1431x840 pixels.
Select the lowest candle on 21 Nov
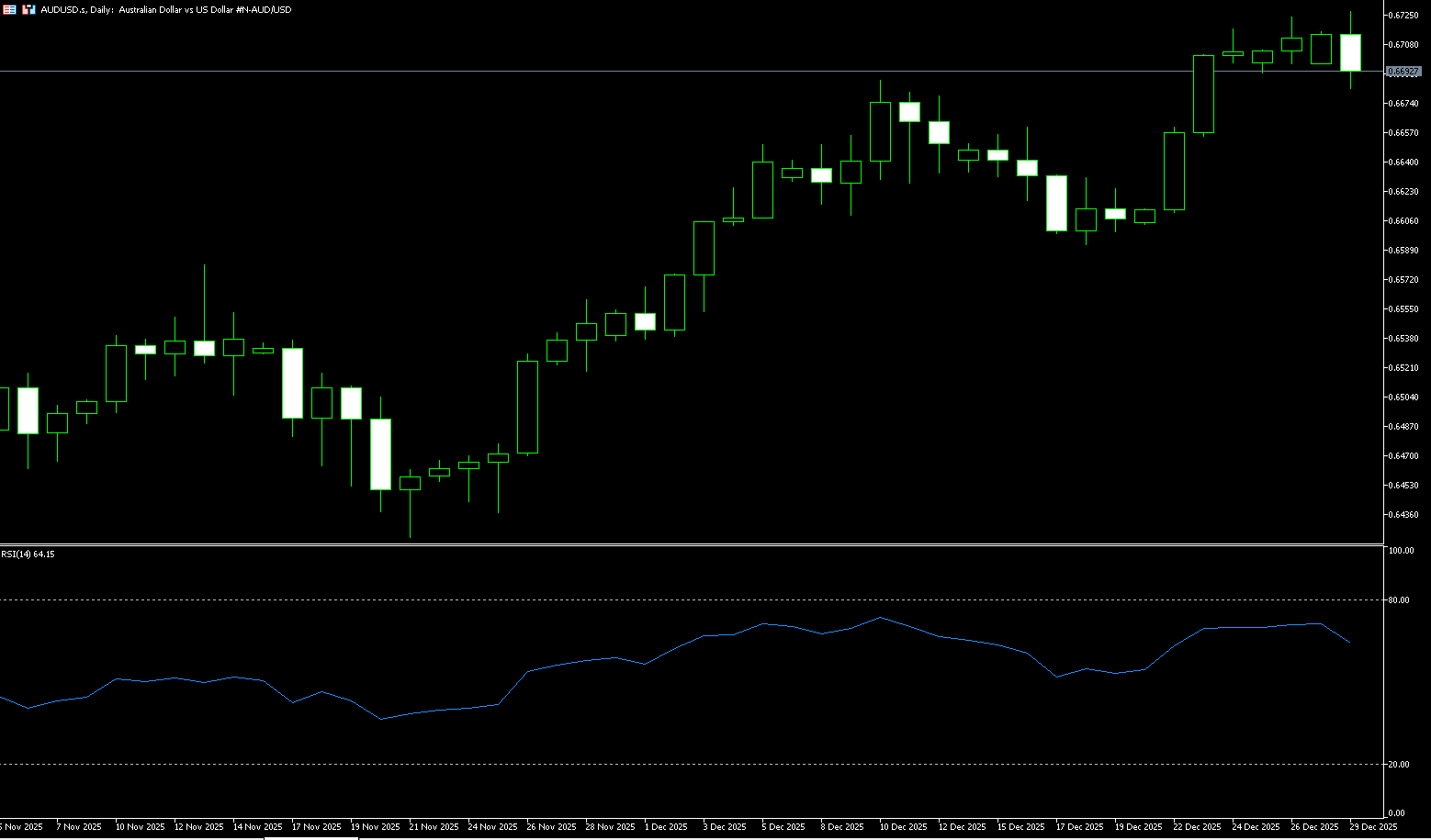[410, 483]
